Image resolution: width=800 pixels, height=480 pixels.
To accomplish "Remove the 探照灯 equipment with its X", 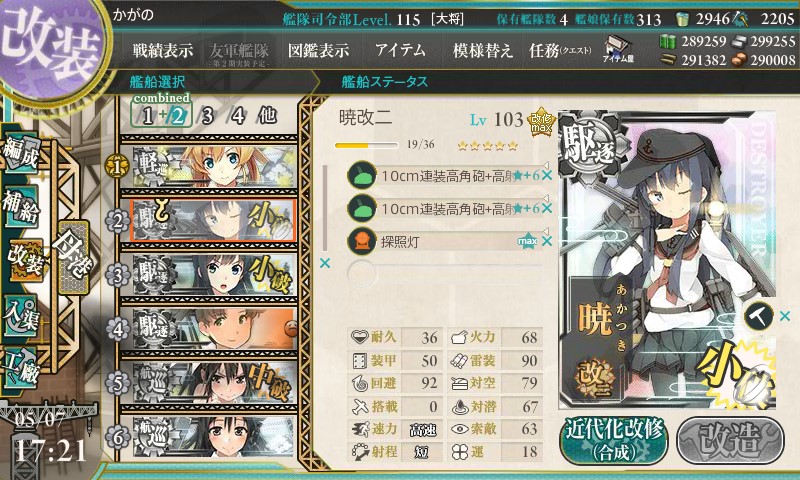I will 547,241.
